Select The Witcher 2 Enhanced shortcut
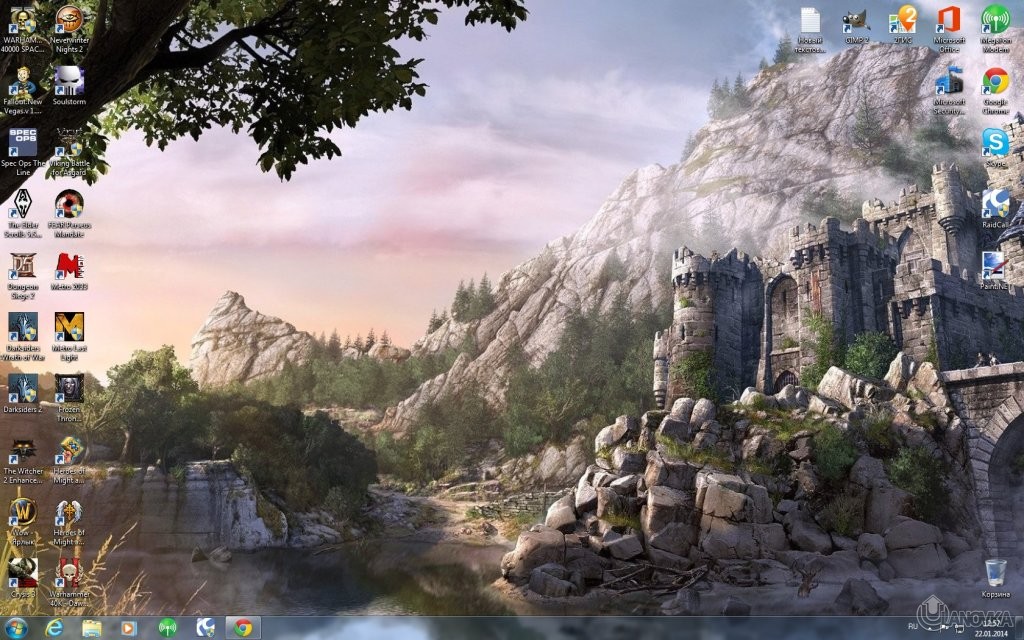Viewport: 1024px width, 640px height. coord(22,460)
